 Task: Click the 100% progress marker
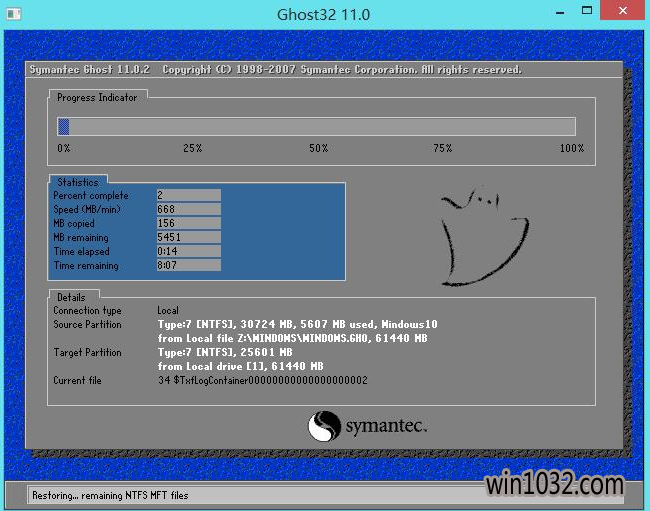(571, 148)
